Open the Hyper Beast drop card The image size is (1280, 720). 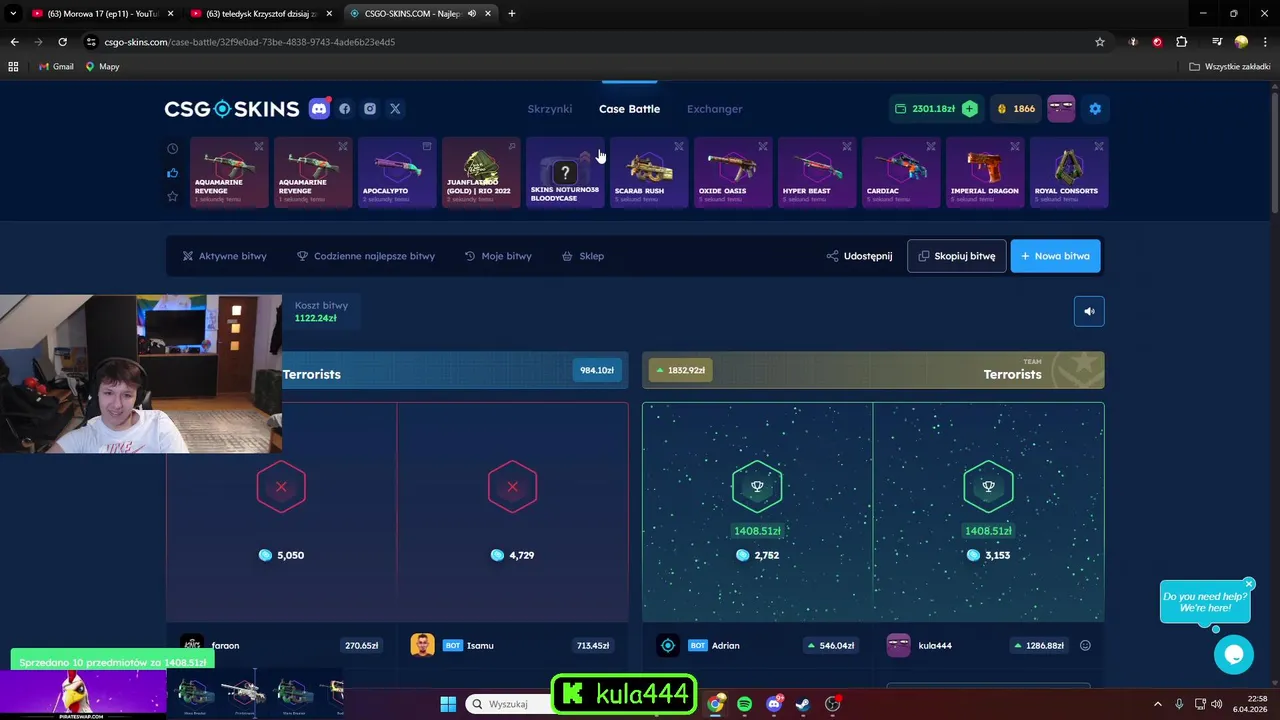pos(817,173)
